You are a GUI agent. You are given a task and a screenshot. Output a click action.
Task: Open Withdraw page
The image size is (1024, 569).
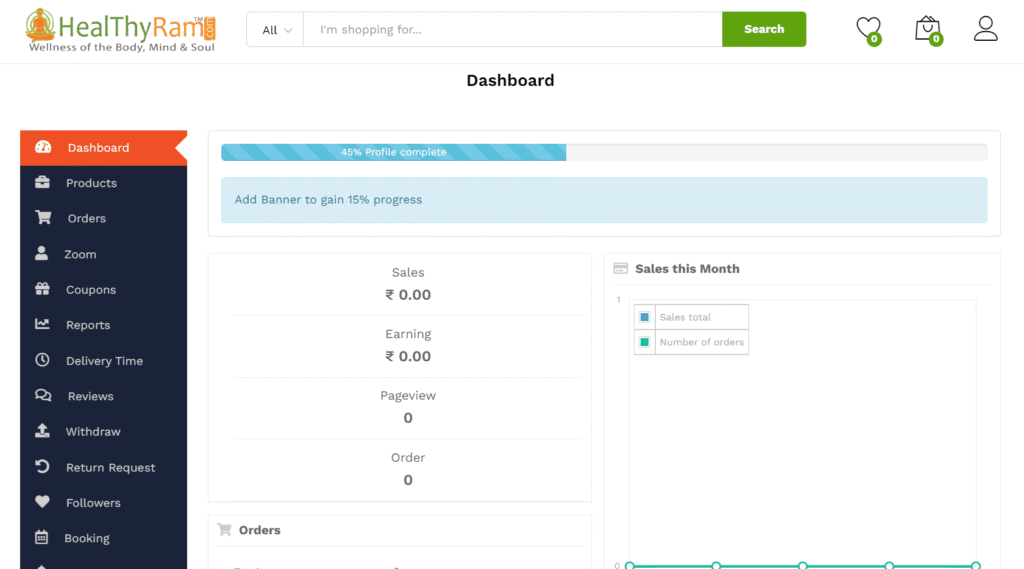click(104, 431)
